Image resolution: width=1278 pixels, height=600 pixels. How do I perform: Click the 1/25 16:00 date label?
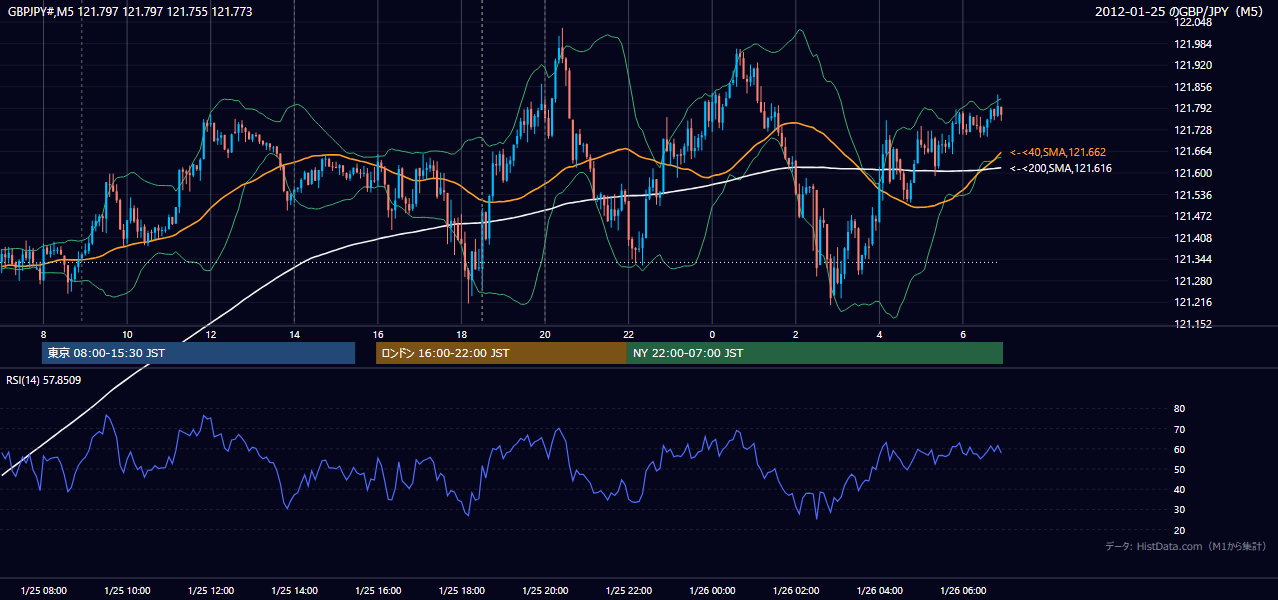tap(378, 591)
